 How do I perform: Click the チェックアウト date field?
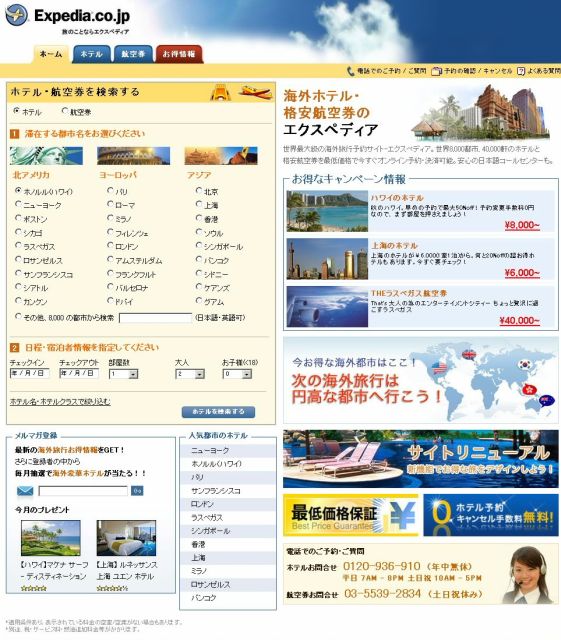79,373
